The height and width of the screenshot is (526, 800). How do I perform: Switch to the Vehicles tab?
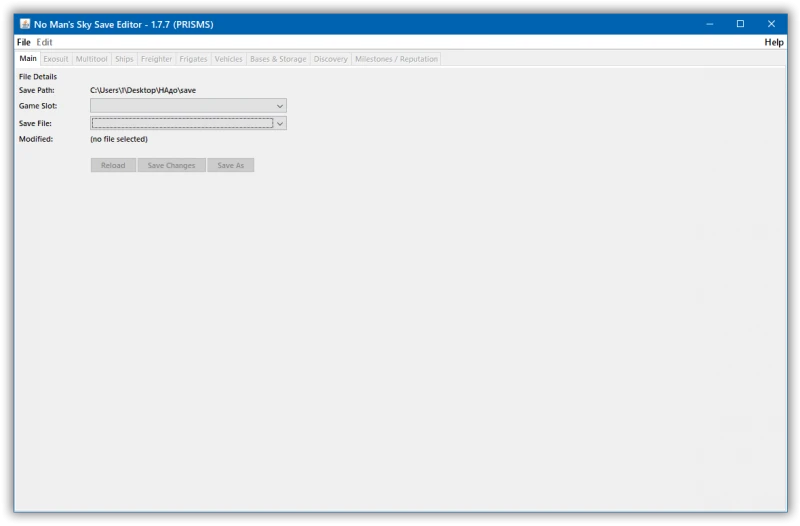228,59
